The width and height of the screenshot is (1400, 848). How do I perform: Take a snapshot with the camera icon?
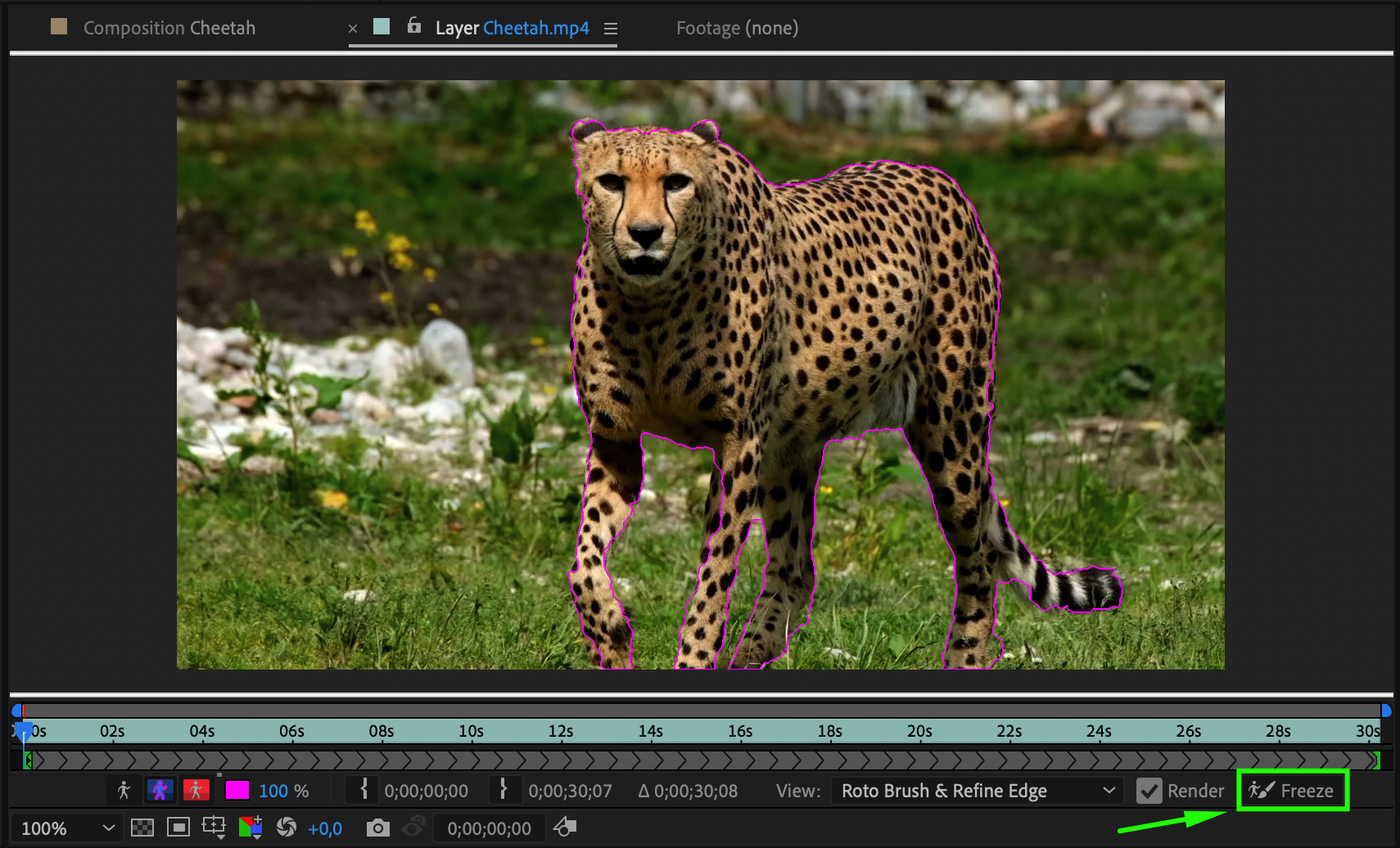pyautogui.click(x=377, y=828)
